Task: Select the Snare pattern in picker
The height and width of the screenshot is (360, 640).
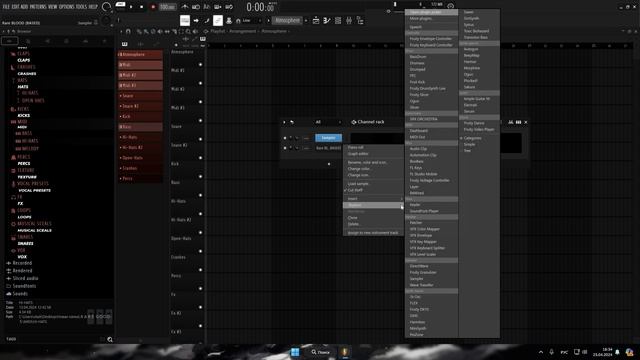Action: pos(140,96)
